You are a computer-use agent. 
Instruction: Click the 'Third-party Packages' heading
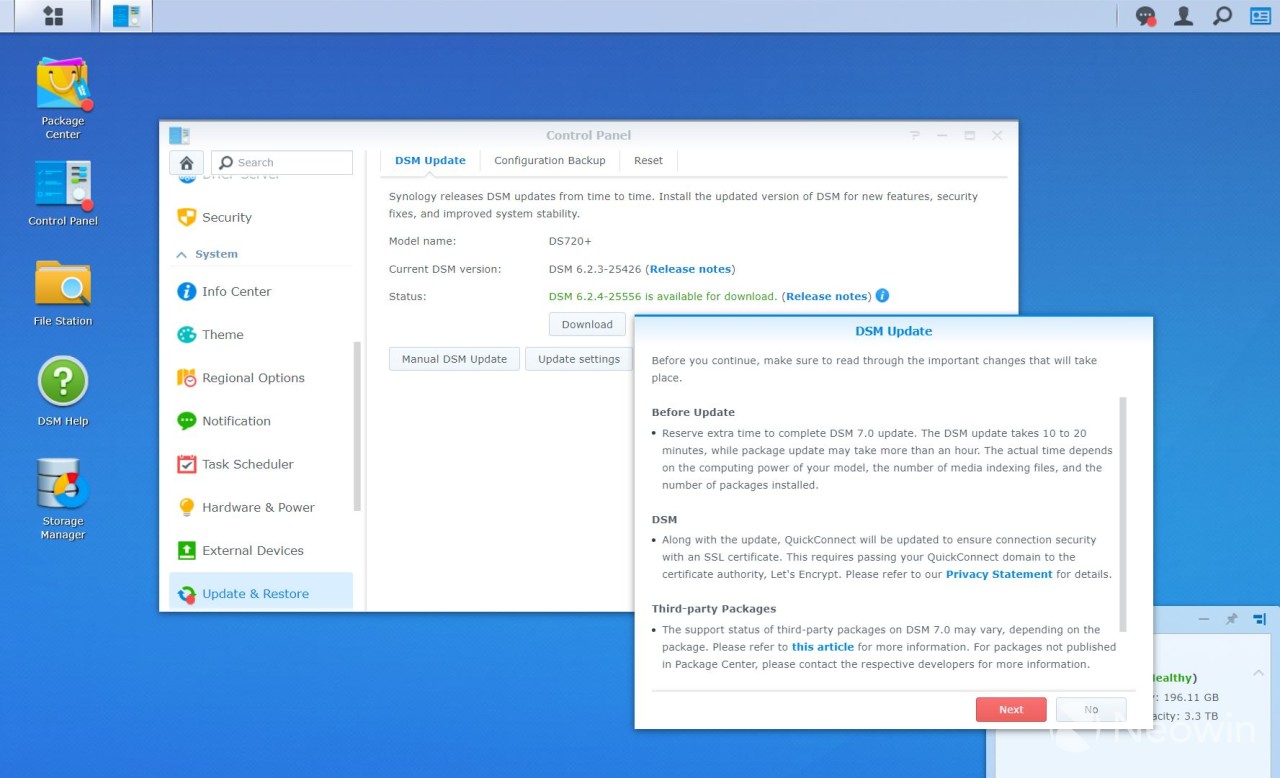pos(714,608)
